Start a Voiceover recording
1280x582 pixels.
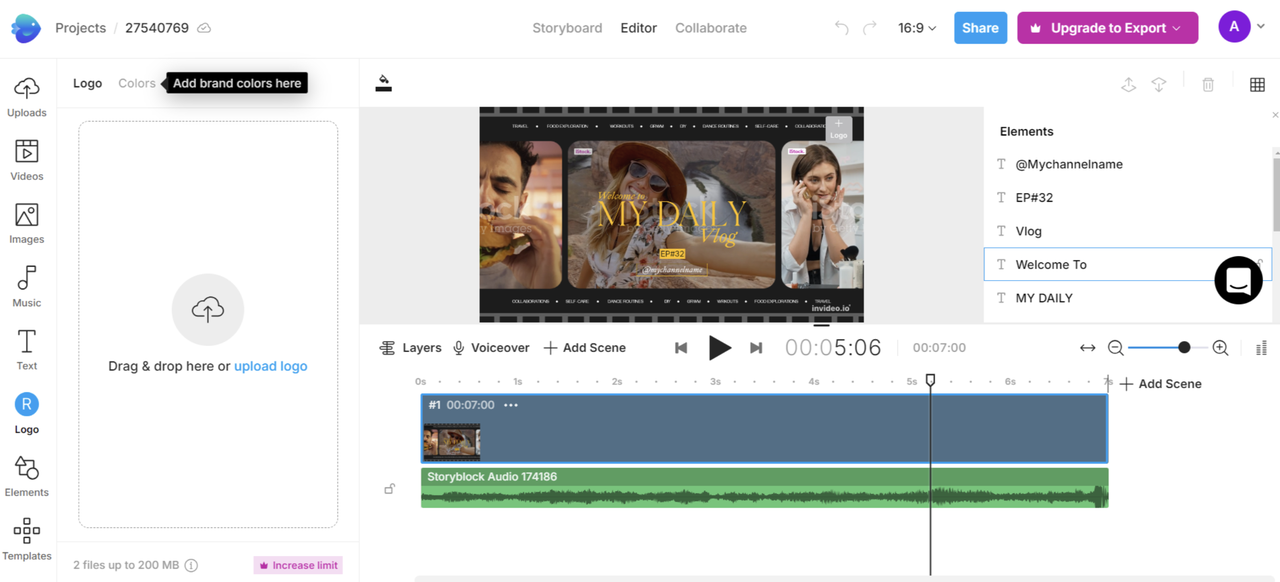point(491,348)
